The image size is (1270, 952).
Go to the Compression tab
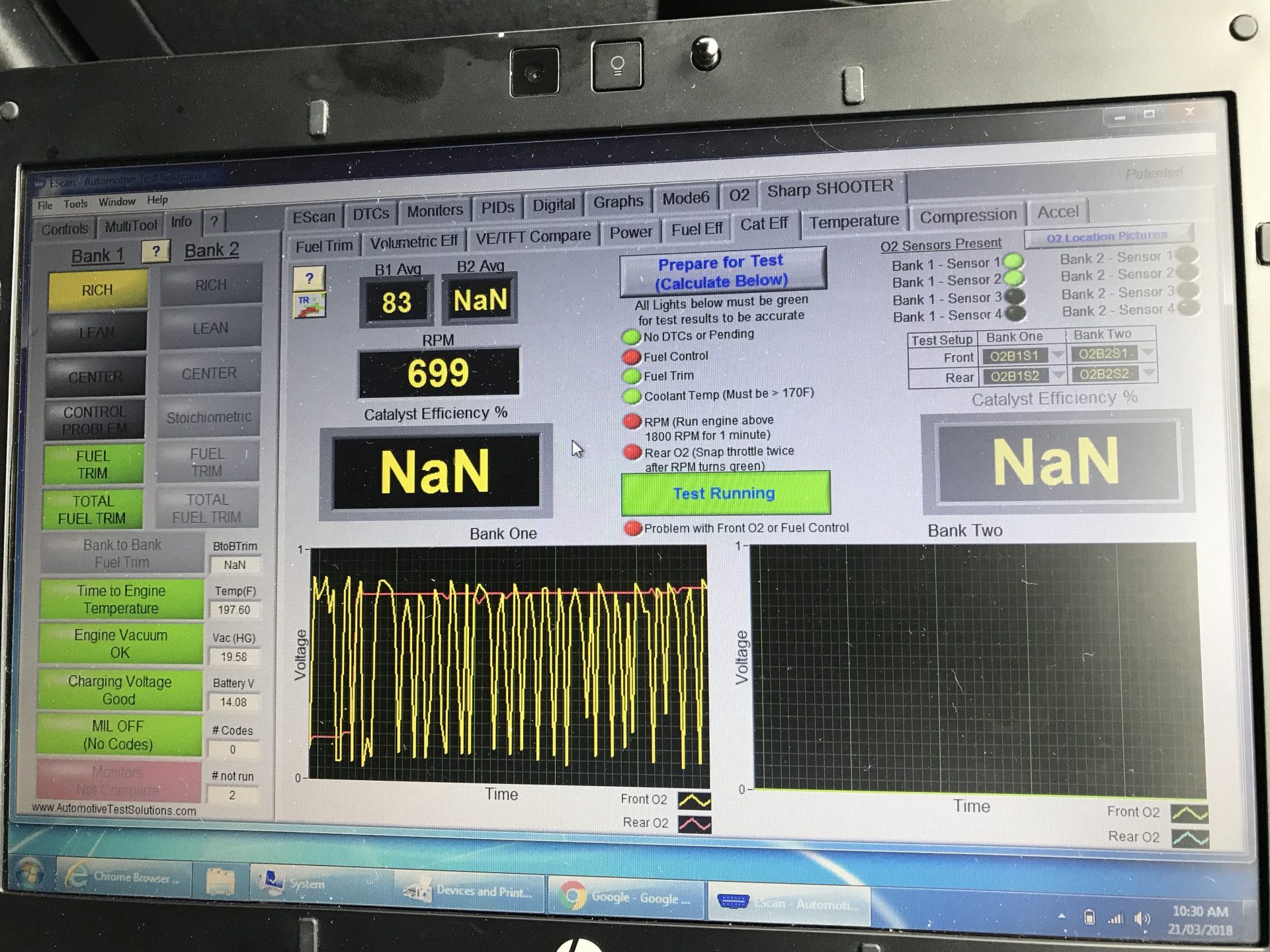click(x=968, y=216)
